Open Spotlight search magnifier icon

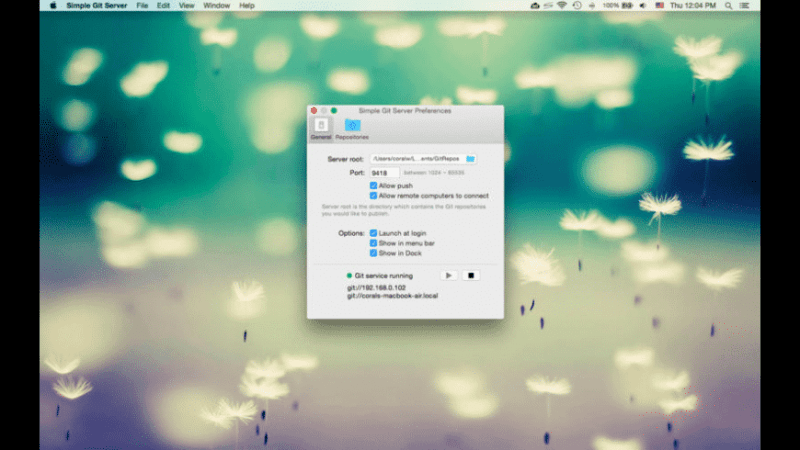(729, 6)
